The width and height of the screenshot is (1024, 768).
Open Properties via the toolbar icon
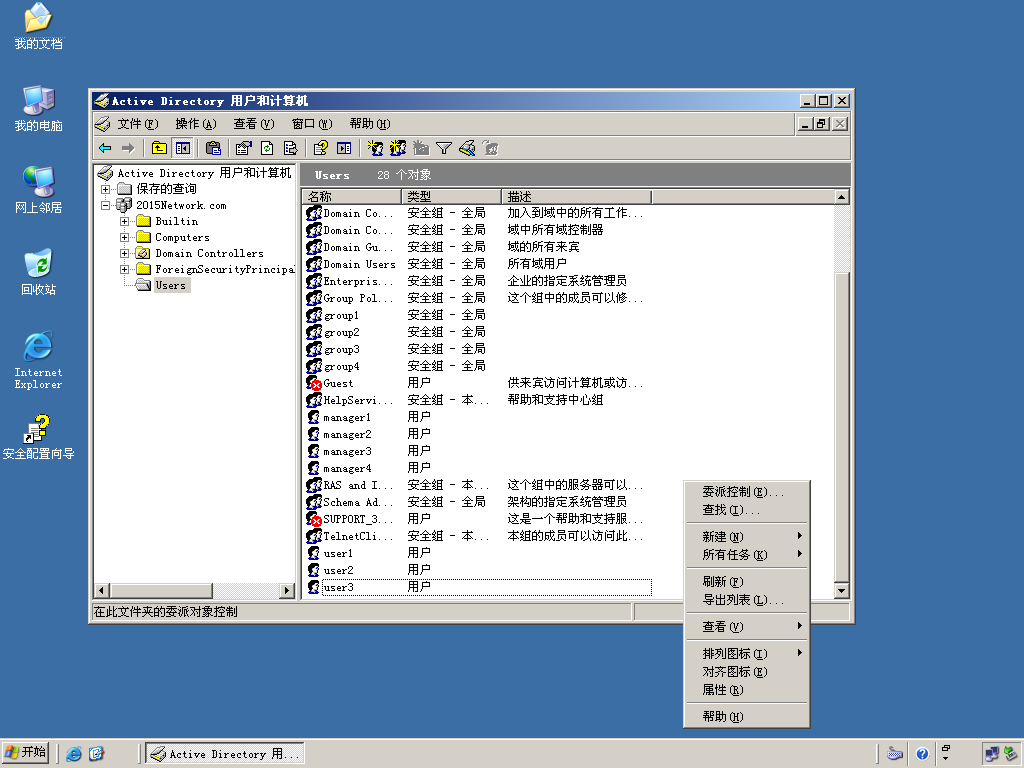click(x=243, y=148)
